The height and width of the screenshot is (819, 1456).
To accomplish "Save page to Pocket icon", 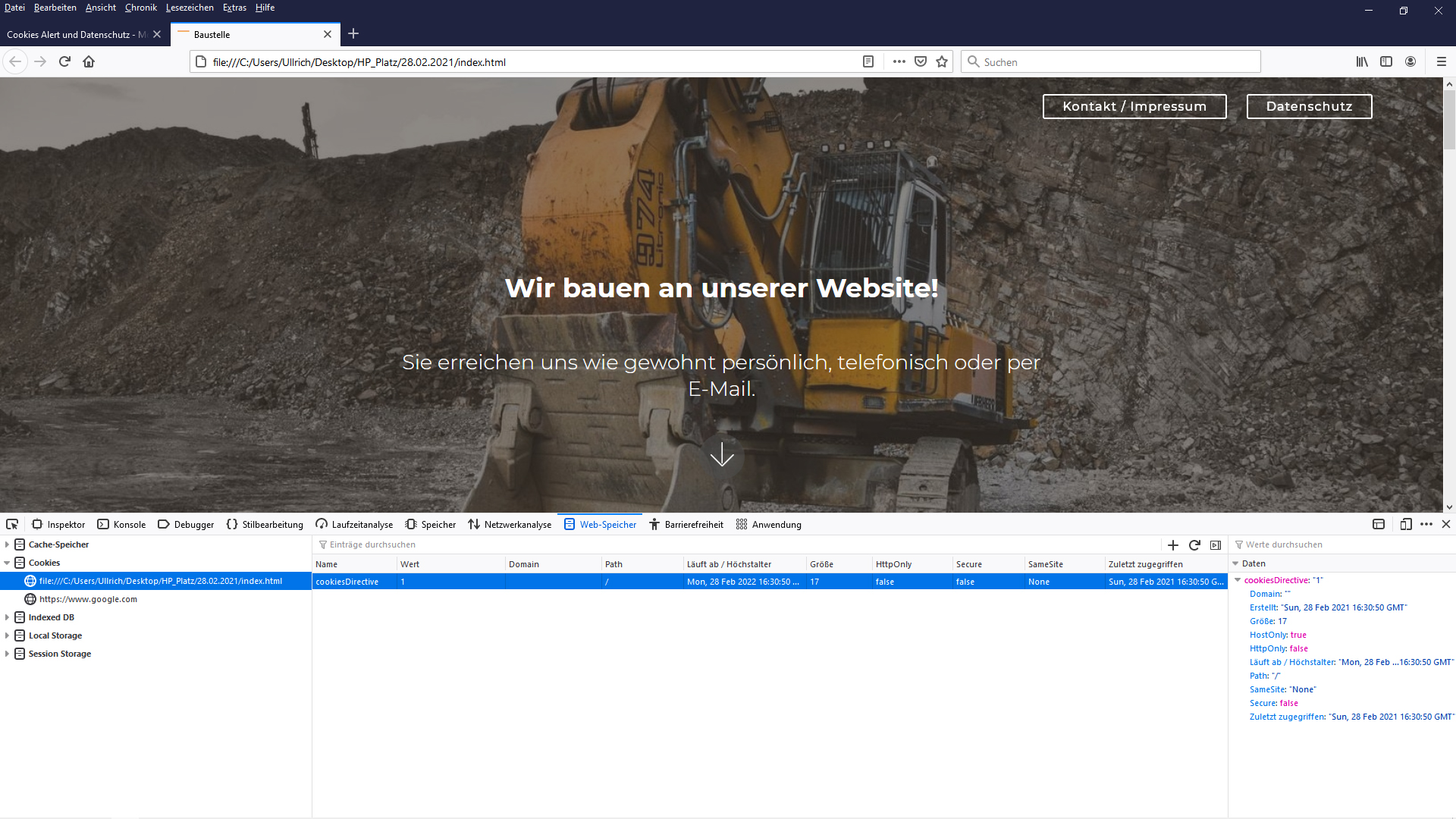I will (x=921, y=62).
